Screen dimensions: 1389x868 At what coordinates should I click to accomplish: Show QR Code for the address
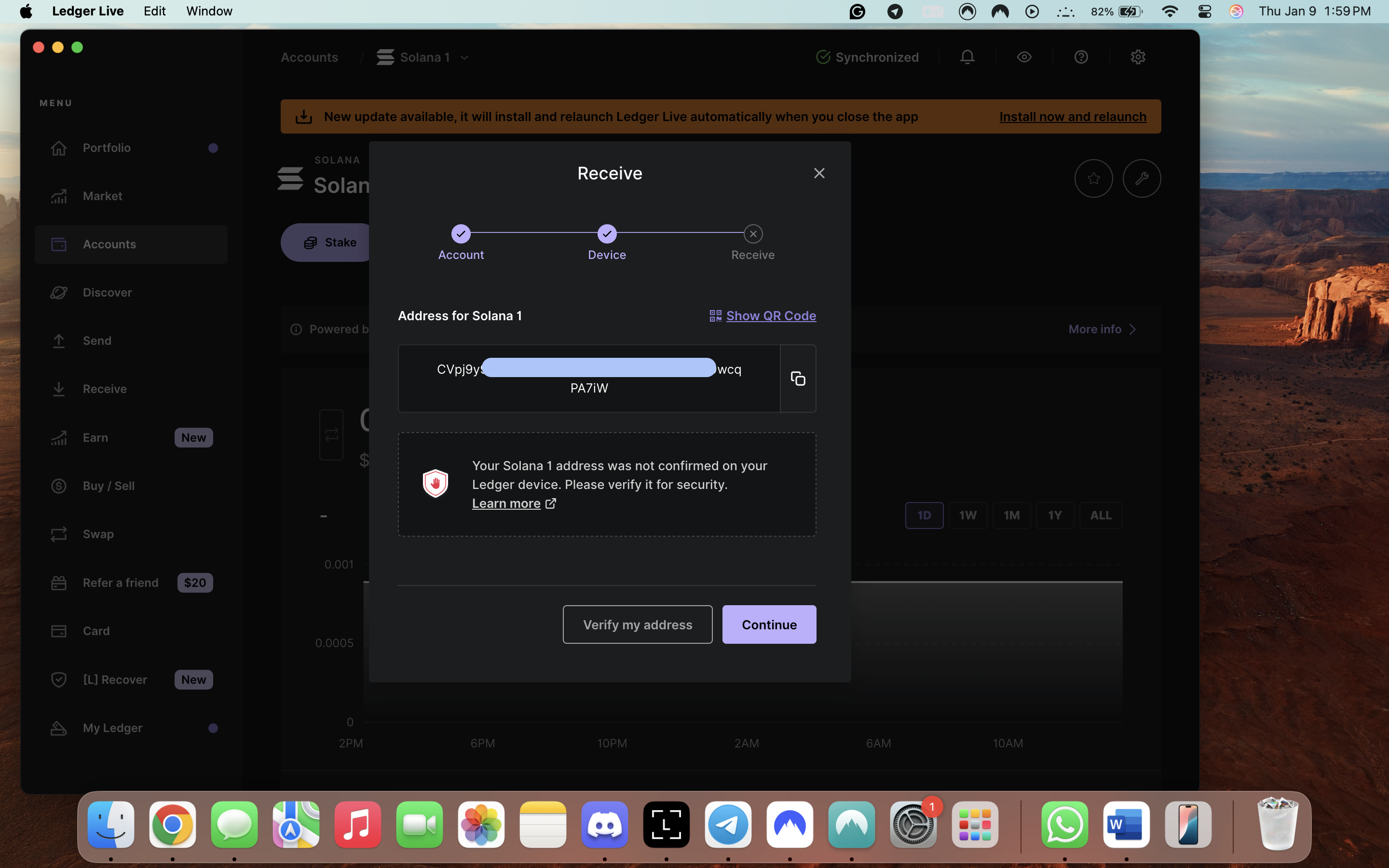pos(771,316)
